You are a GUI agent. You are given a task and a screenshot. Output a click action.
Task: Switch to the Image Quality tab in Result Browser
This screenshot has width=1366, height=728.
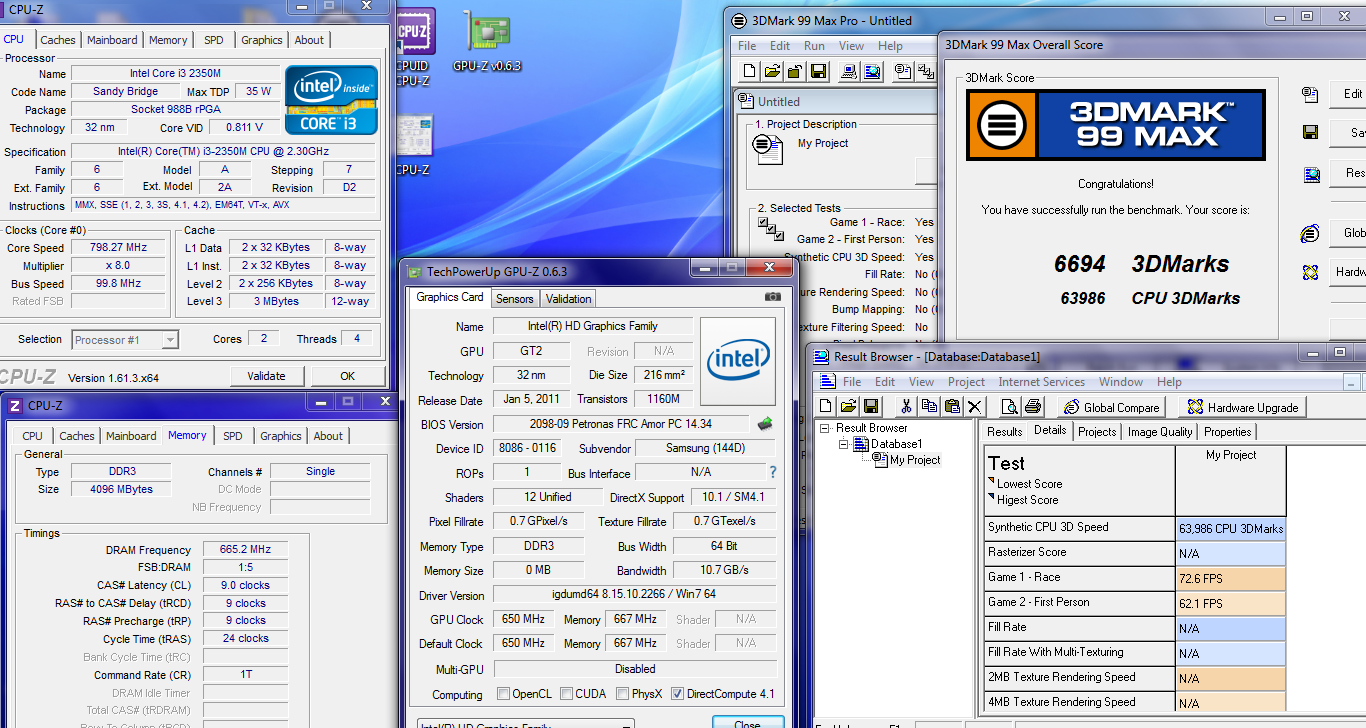pyautogui.click(x=1160, y=432)
